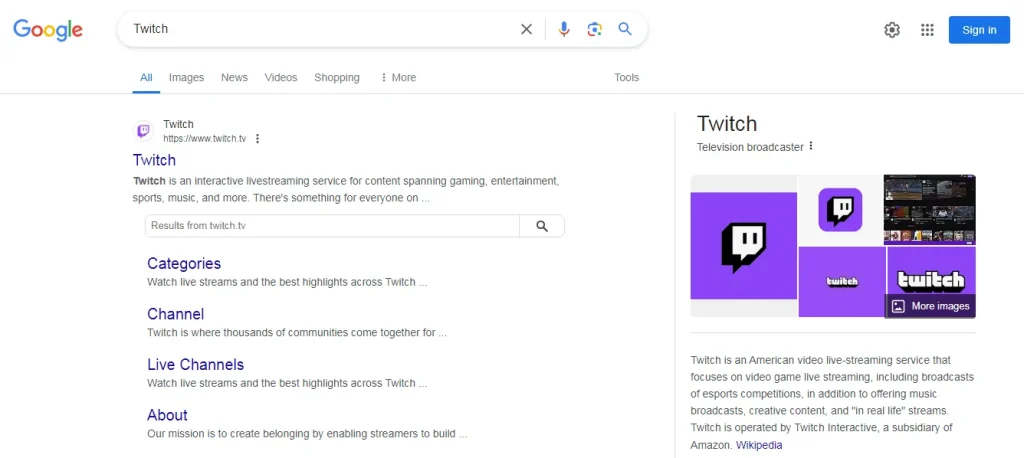1024x458 pixels.
Task: Click https://www.twitch.tv URL text
Action: (x=204, y=139)
